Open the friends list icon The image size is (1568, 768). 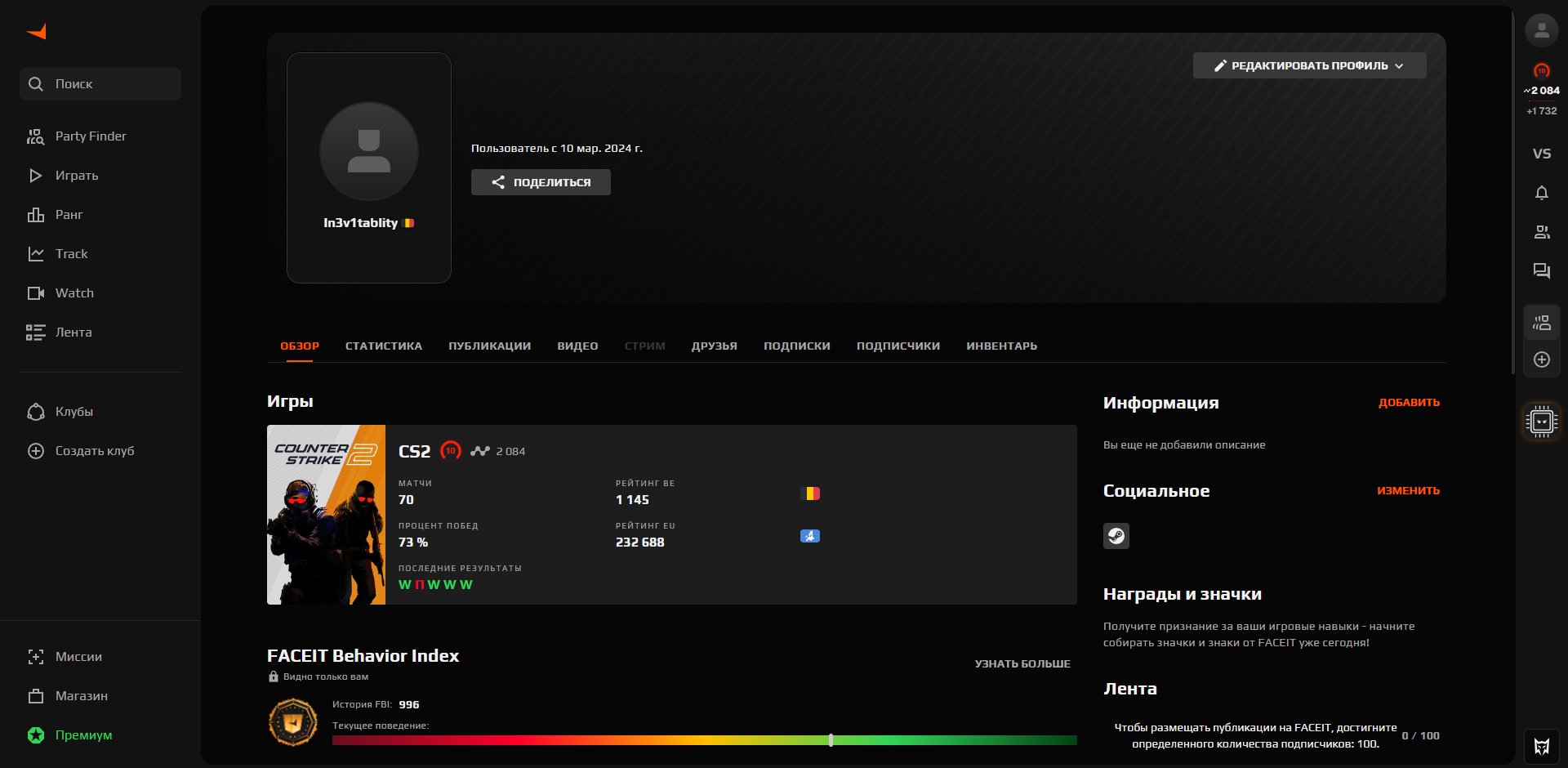[1541, 233]
